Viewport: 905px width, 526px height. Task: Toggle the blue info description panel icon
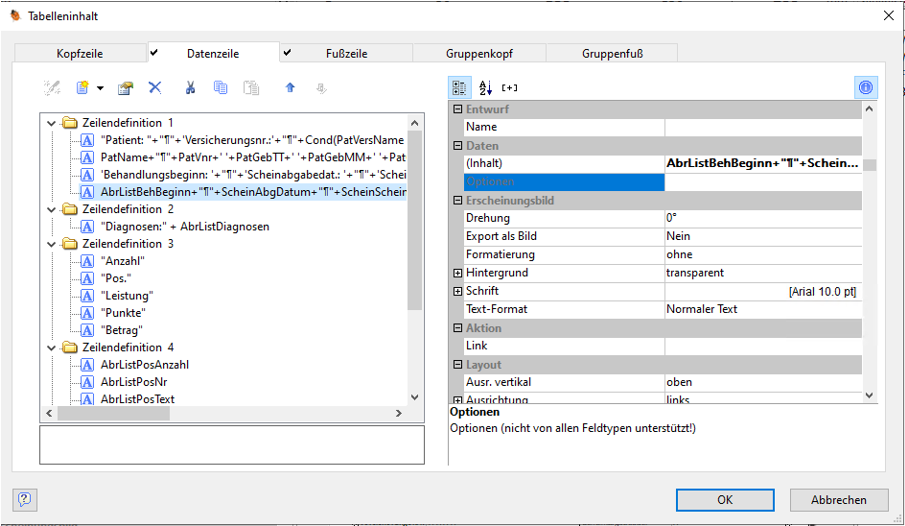pyautogui.click(x=866, y=88)
